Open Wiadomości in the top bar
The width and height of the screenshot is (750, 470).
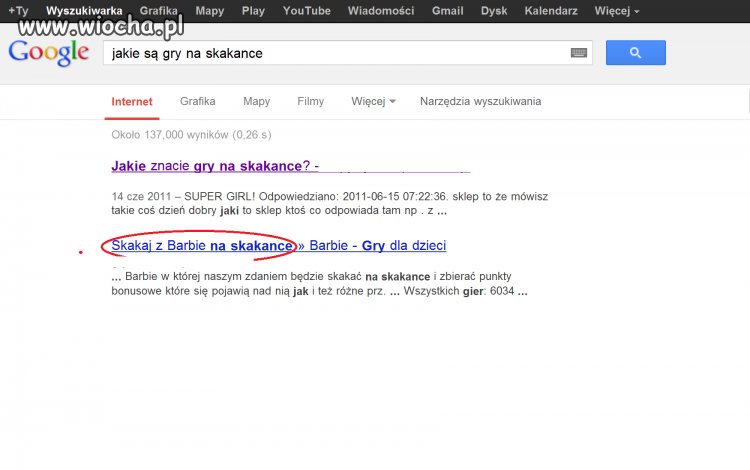click(381, 11)
